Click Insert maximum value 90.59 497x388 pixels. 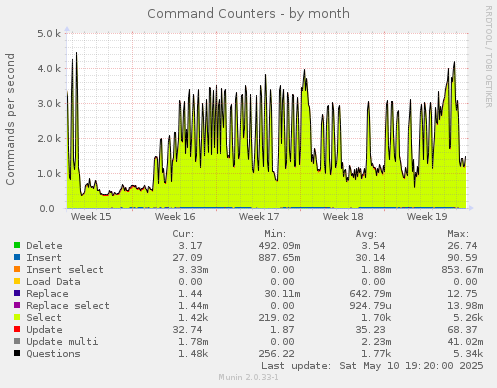click(x=462, y=258)
